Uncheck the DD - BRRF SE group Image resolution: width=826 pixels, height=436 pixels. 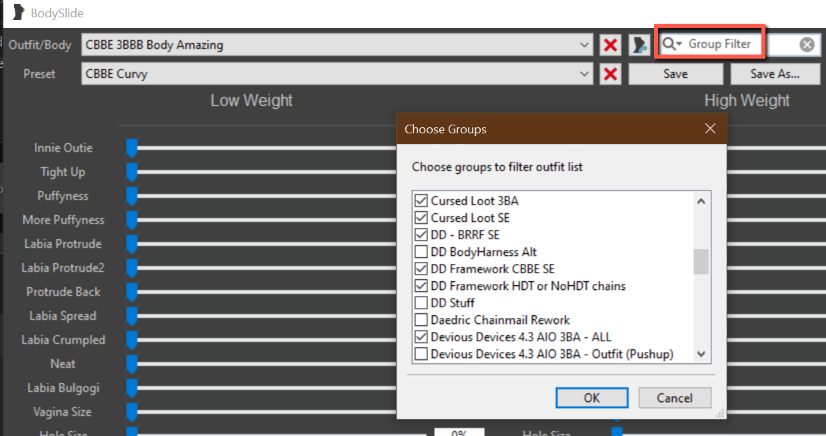click(421, 235)
